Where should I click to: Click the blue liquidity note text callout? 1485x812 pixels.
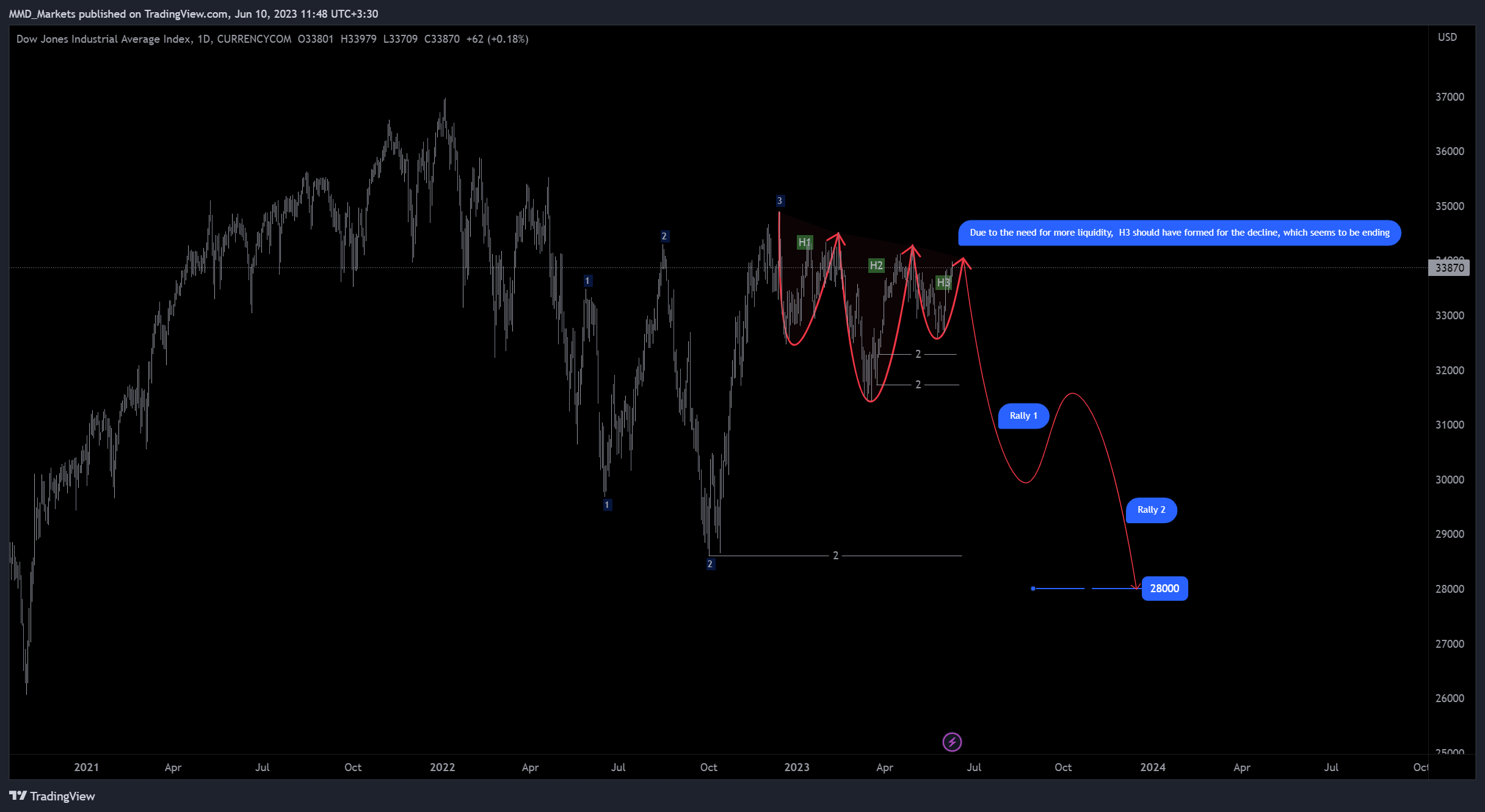(x=1179, y=233)
